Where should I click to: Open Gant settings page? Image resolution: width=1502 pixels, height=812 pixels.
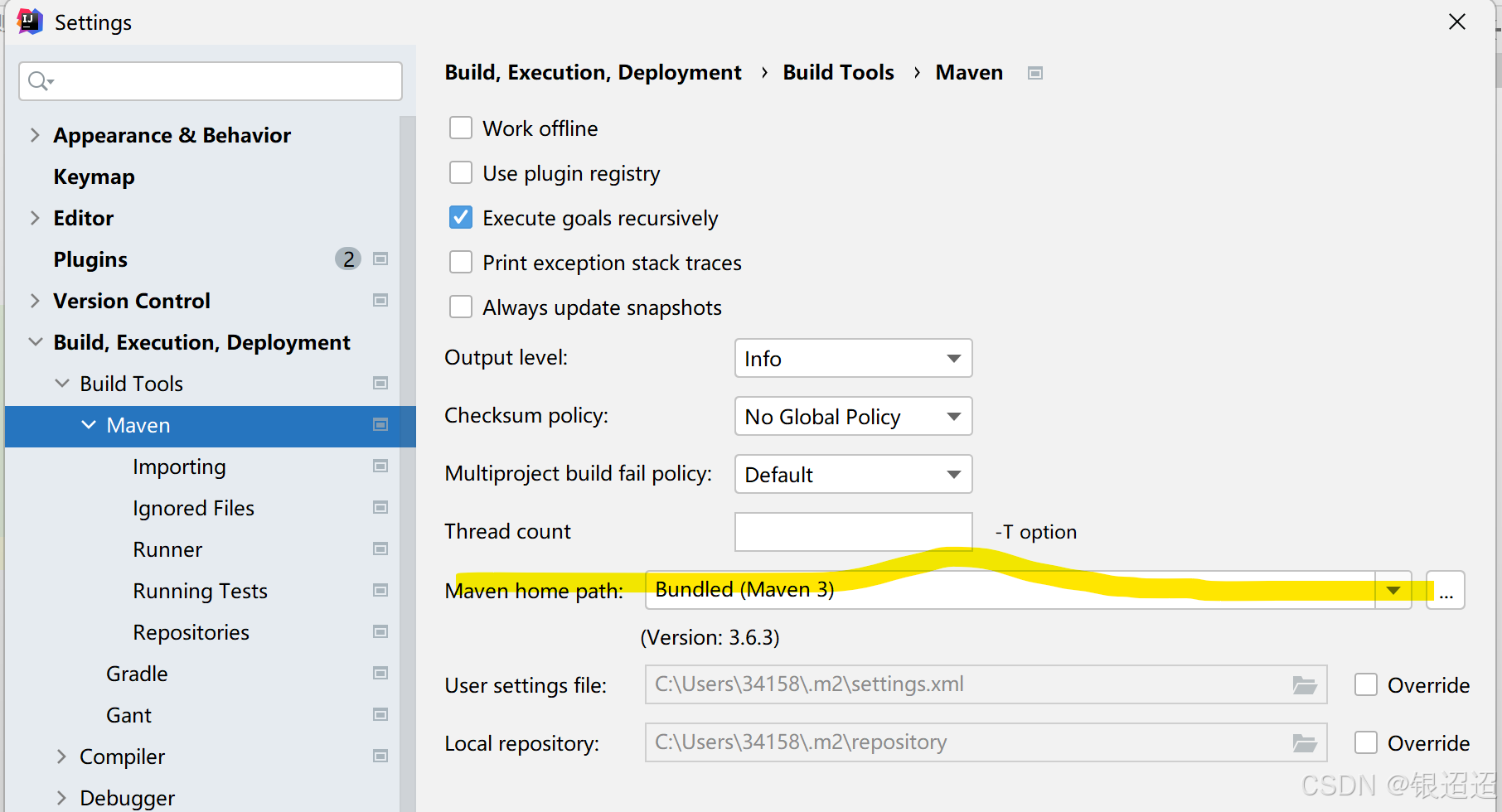(128, 715)
